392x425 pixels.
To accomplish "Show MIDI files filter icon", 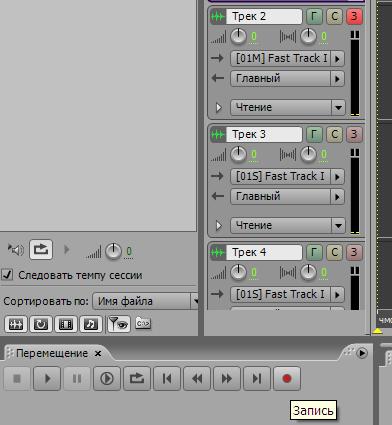I will tap(91, 324).
